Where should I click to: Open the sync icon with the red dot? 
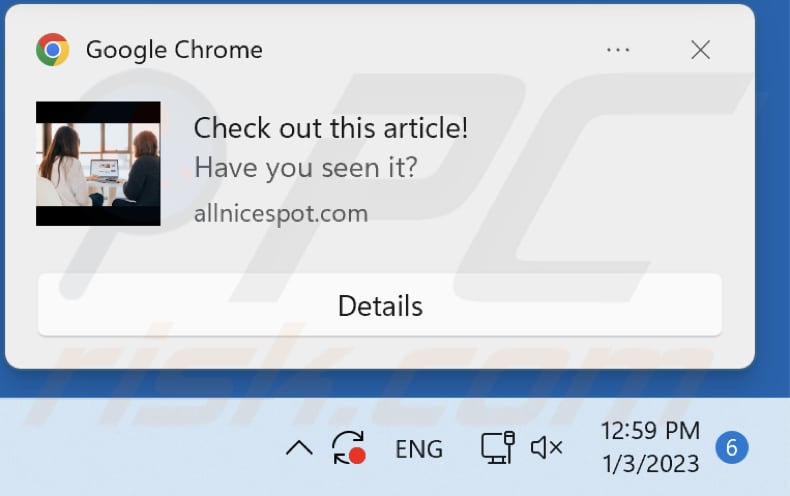349,448
